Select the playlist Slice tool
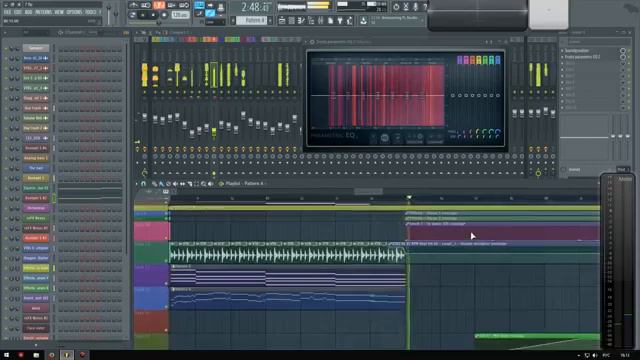Image resolution: width=640 pixels, height=360 pixels. coord(189,184)
